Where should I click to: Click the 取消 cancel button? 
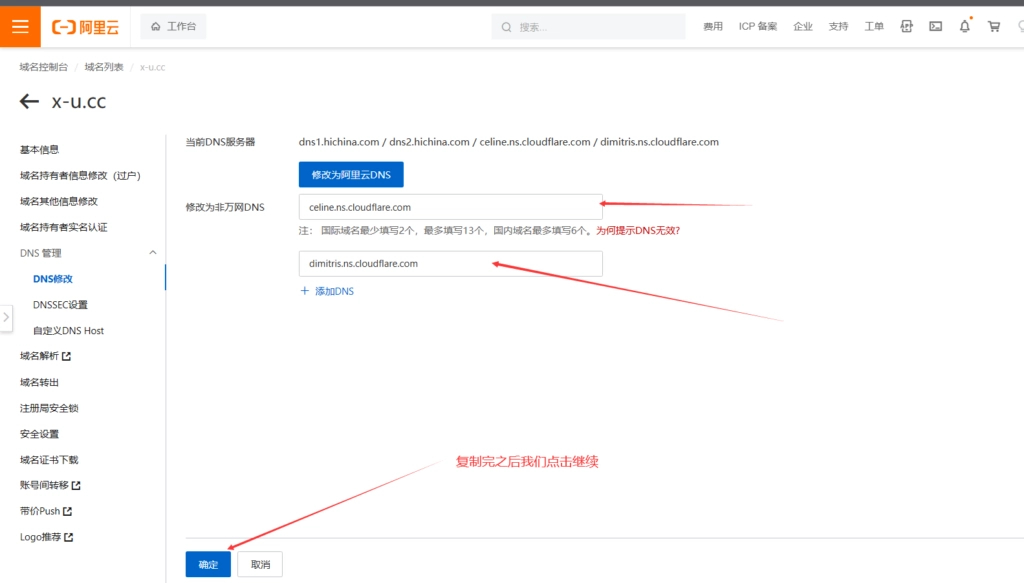(260, 565)
